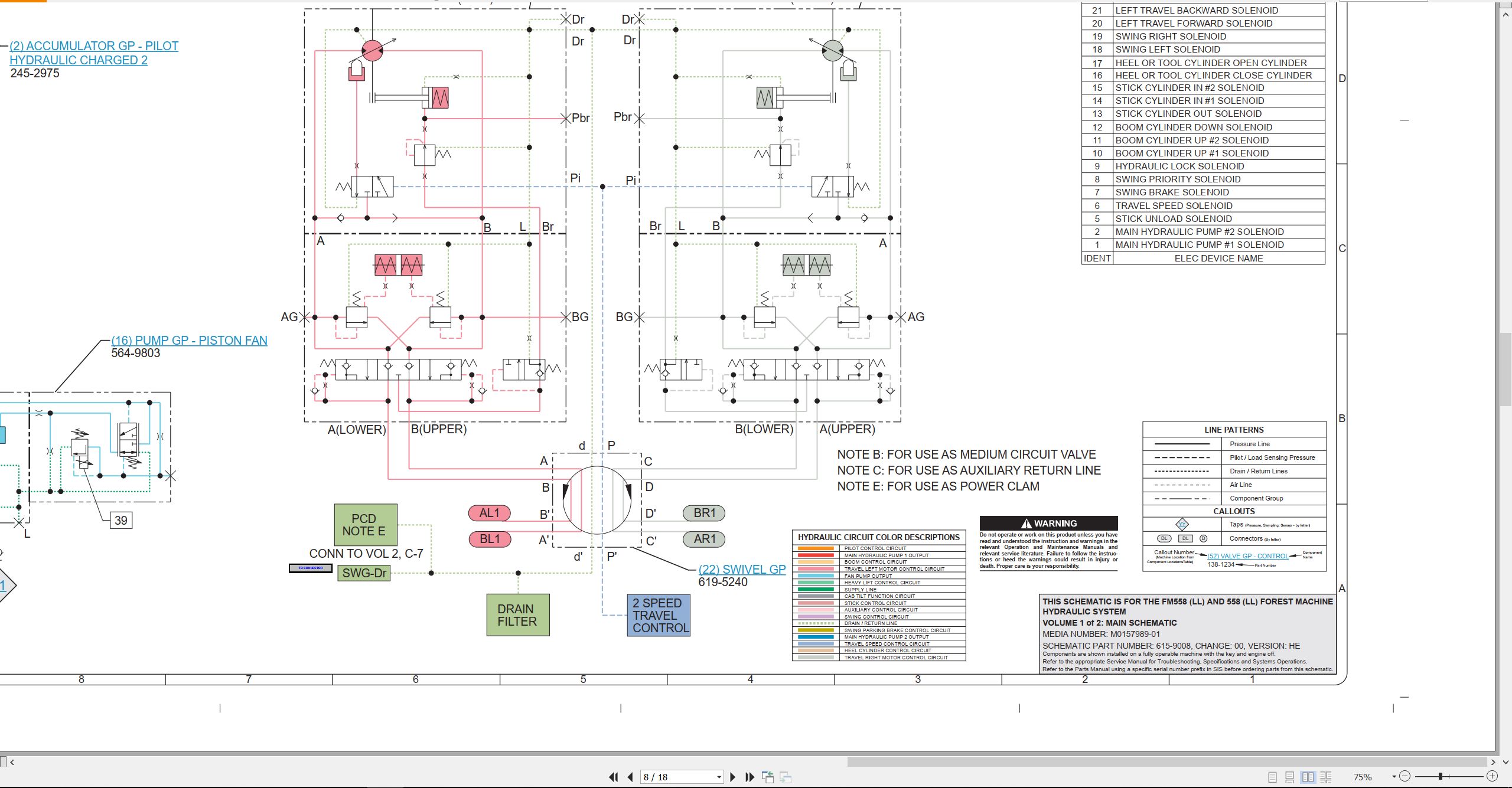
Task: Click the go to next view icon
Action: pos(786,777)
